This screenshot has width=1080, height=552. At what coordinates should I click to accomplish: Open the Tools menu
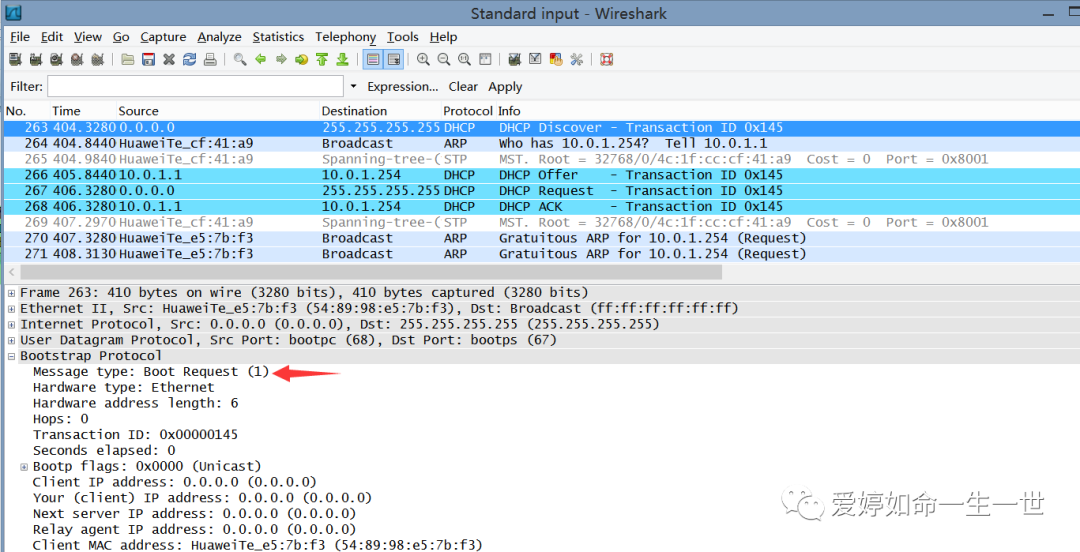click(403, 37)
